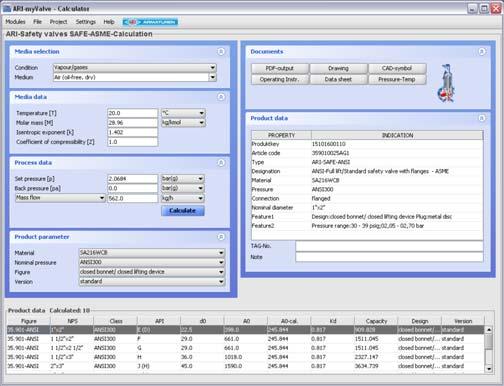Collapse the Product parameter panel

pyautogui.click(x=221, y=237)
